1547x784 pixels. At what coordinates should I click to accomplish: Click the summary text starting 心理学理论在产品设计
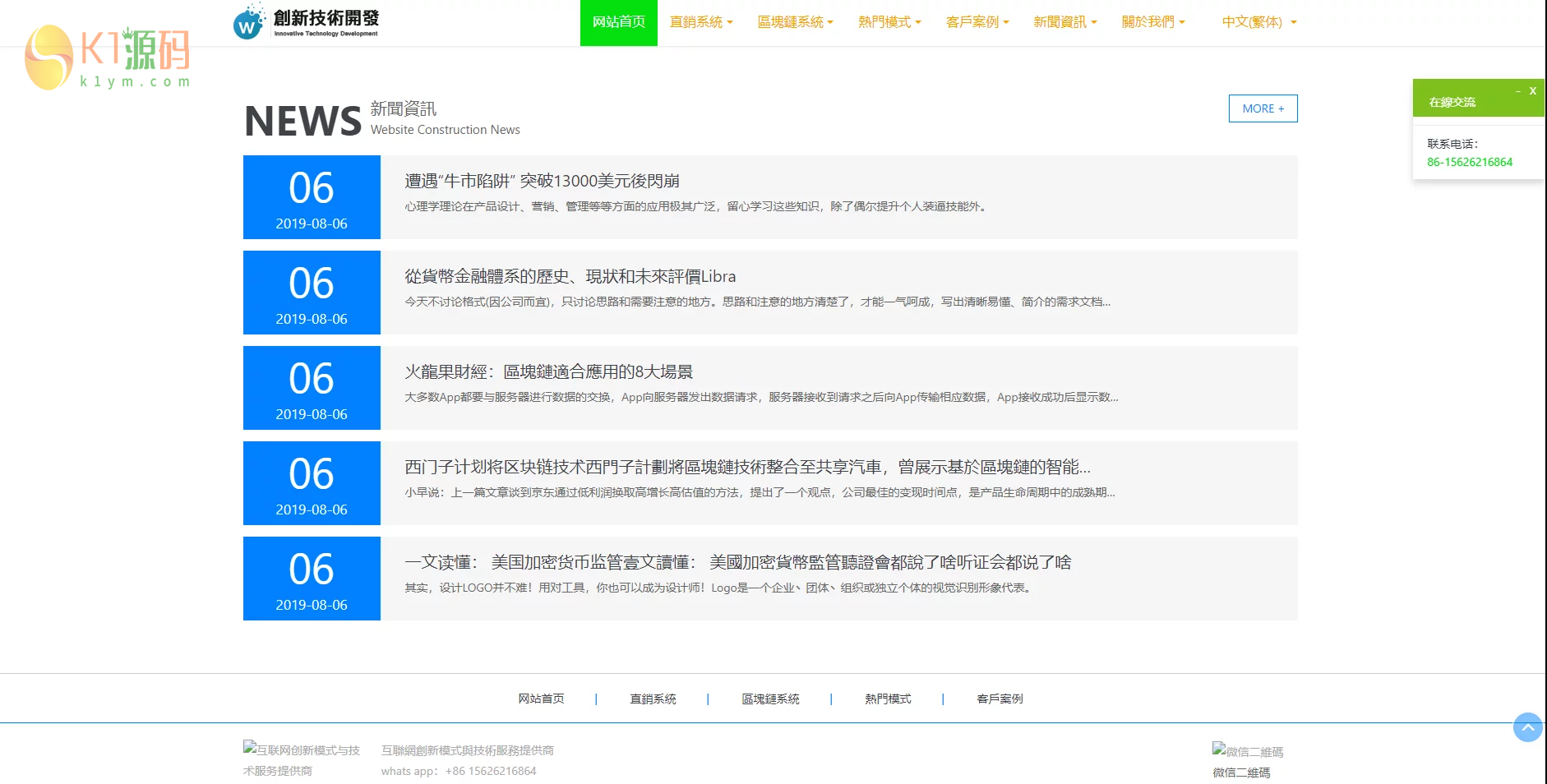pyautogui.click(x=695, y=206)
